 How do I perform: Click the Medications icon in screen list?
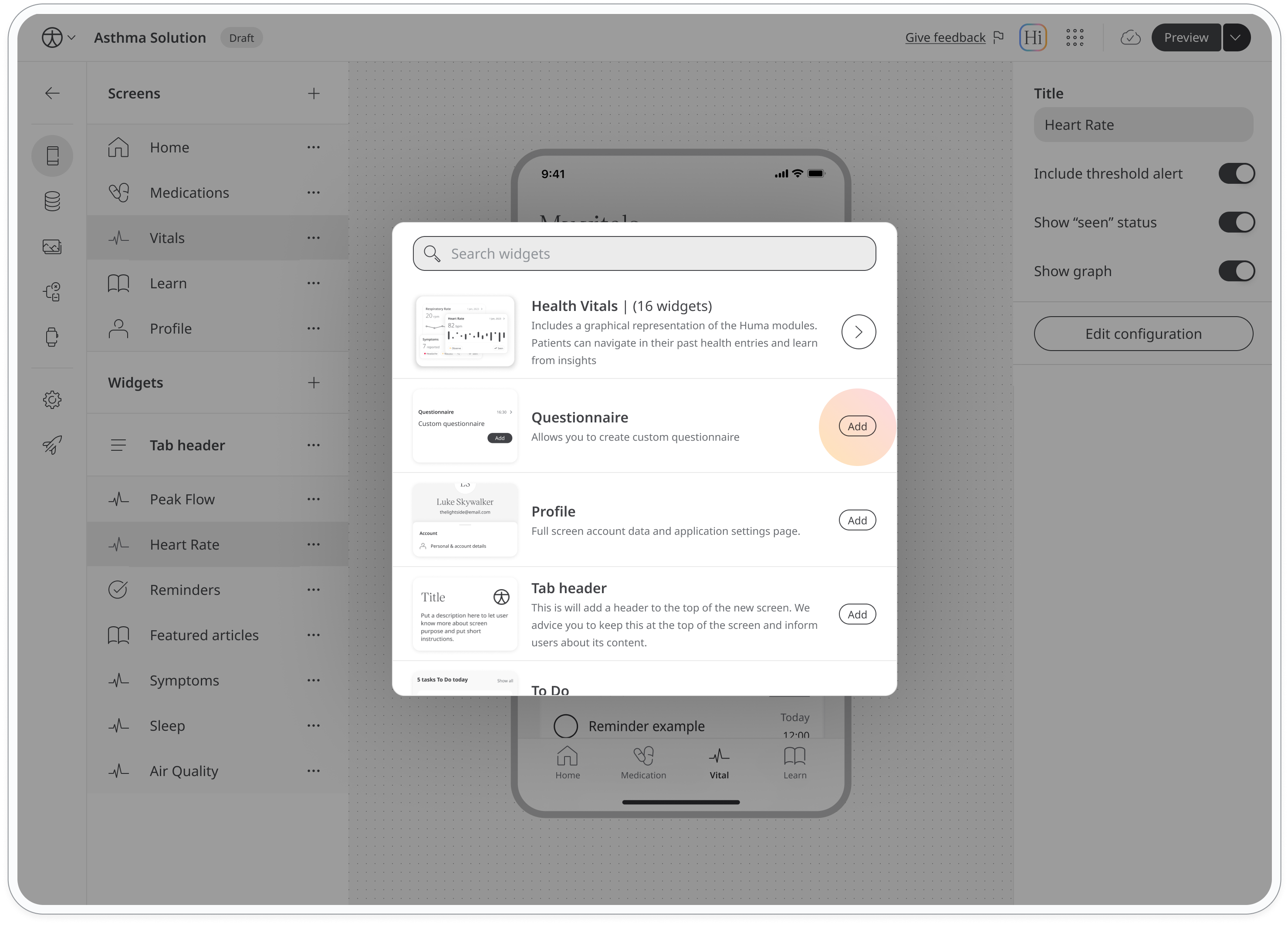click(x=119, y=192)
